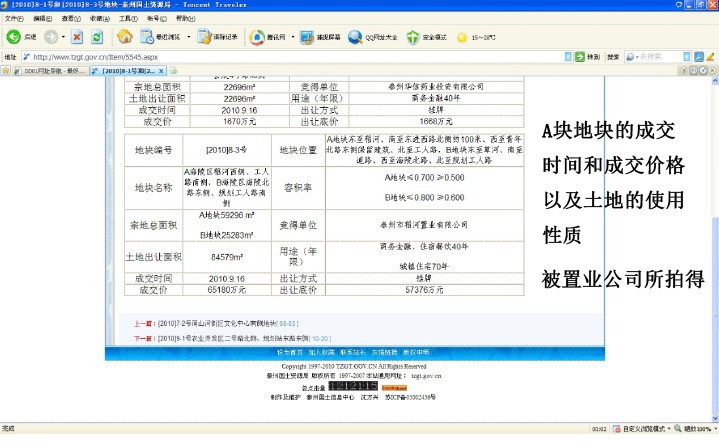Open a new tab with the plus icon
Viewport: 719px width, 441px height.
(174, 71)
